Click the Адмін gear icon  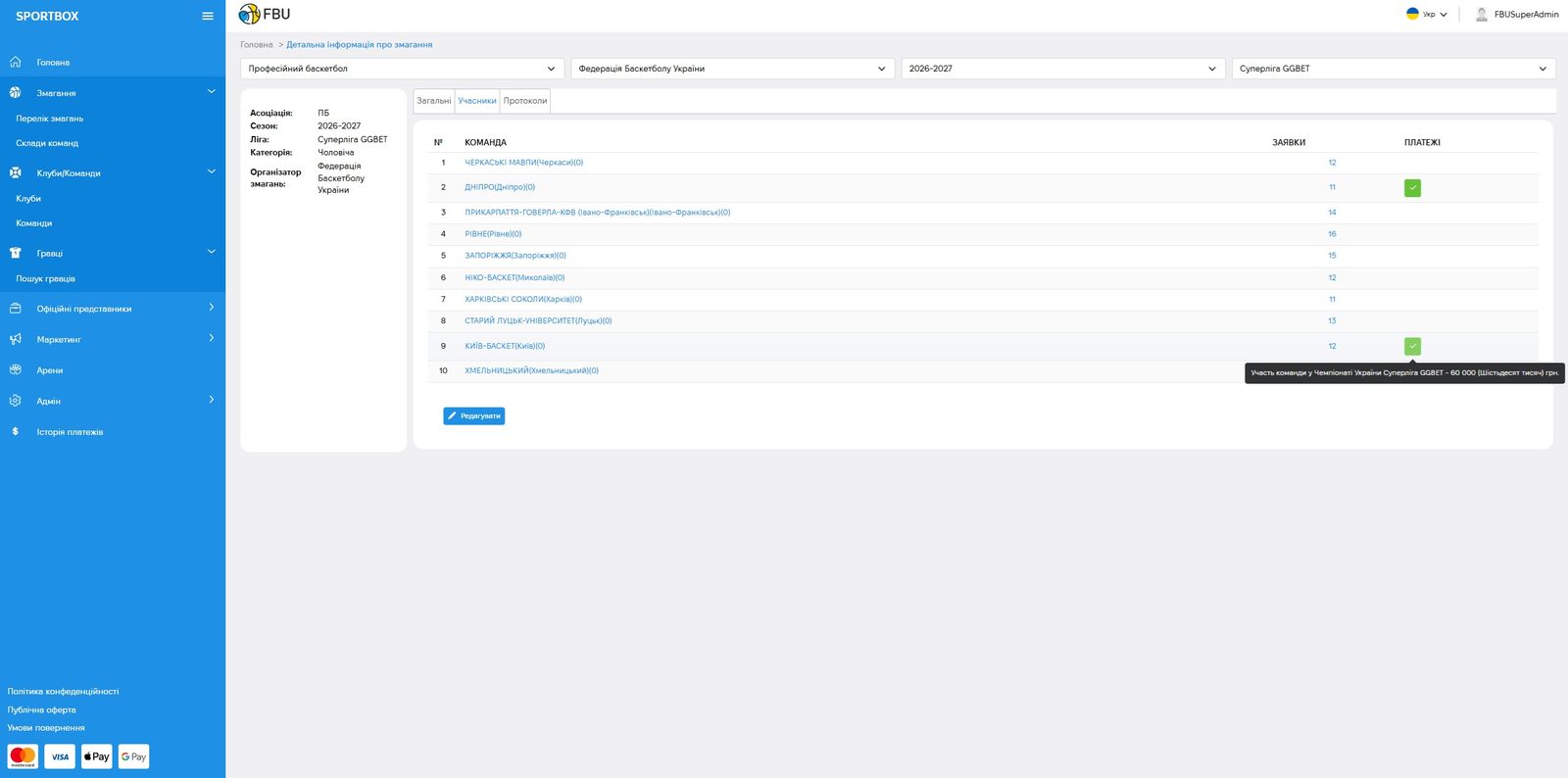[16, 401]
